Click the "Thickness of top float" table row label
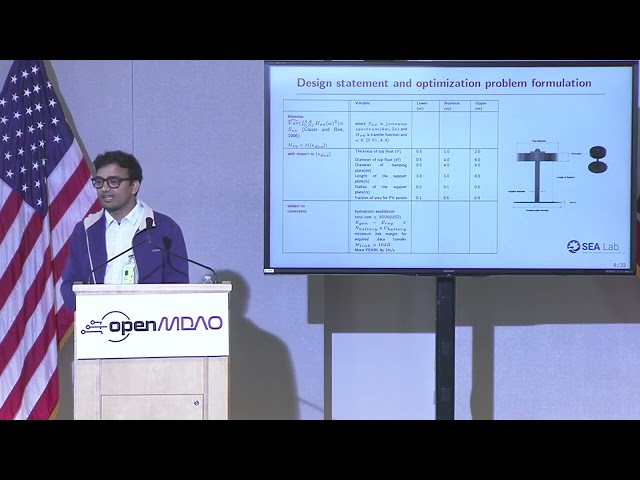 (x=378, y=151)
